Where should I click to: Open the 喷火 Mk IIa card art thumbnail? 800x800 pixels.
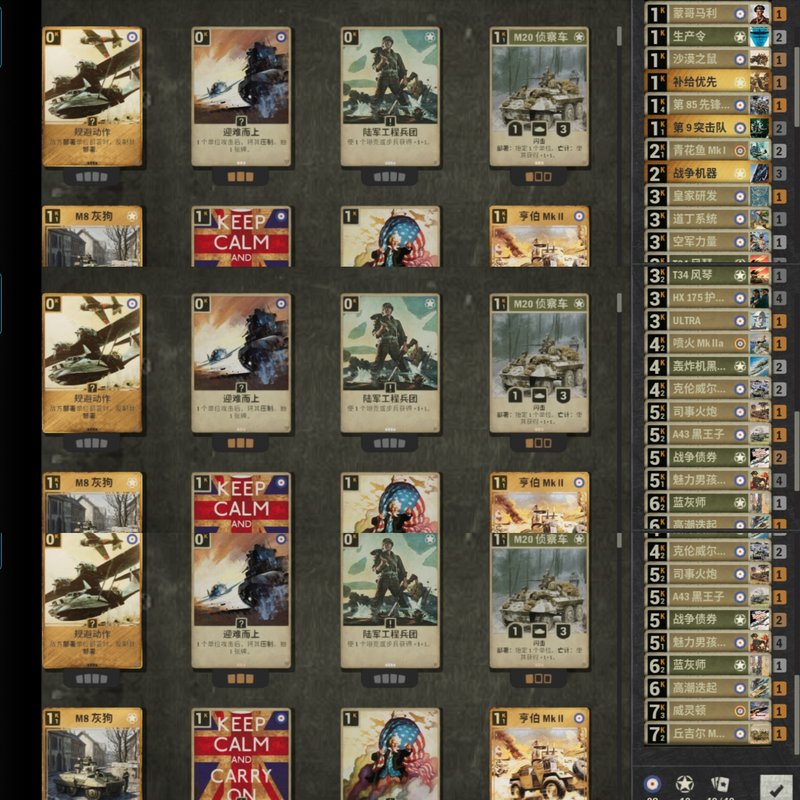pyautogui.click(x=760, y=343)
